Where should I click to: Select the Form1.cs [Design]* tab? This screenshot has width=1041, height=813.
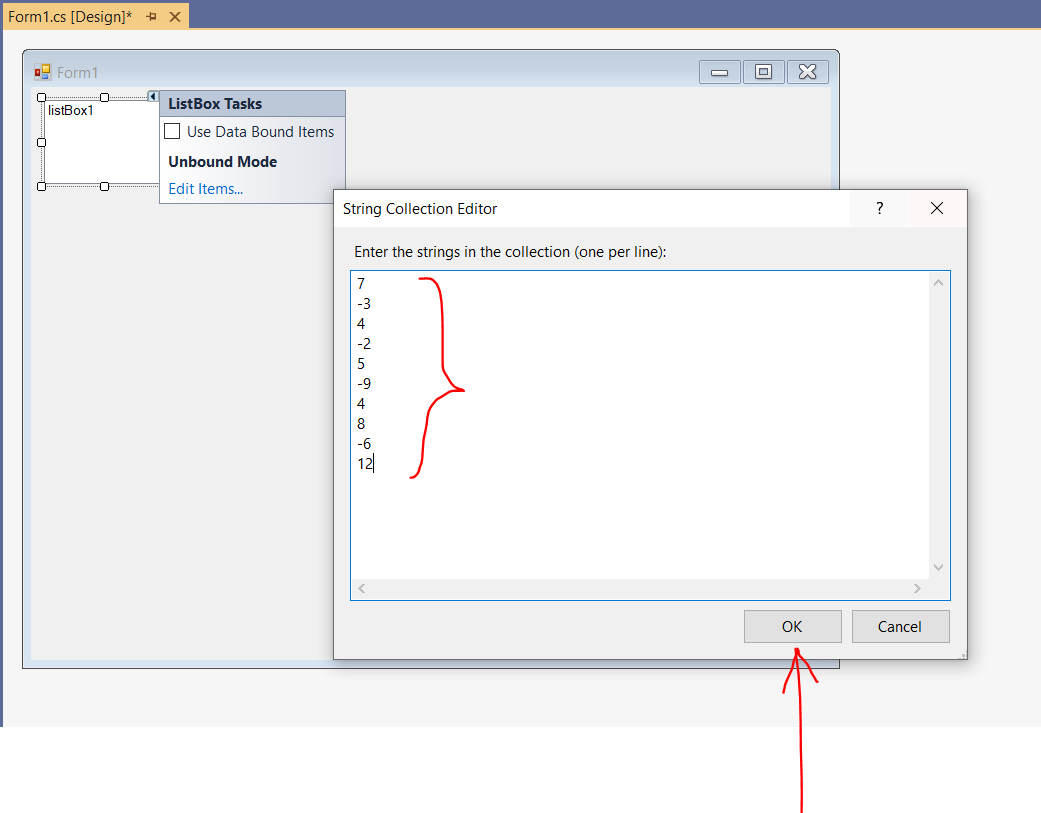[x=70, y=17]
